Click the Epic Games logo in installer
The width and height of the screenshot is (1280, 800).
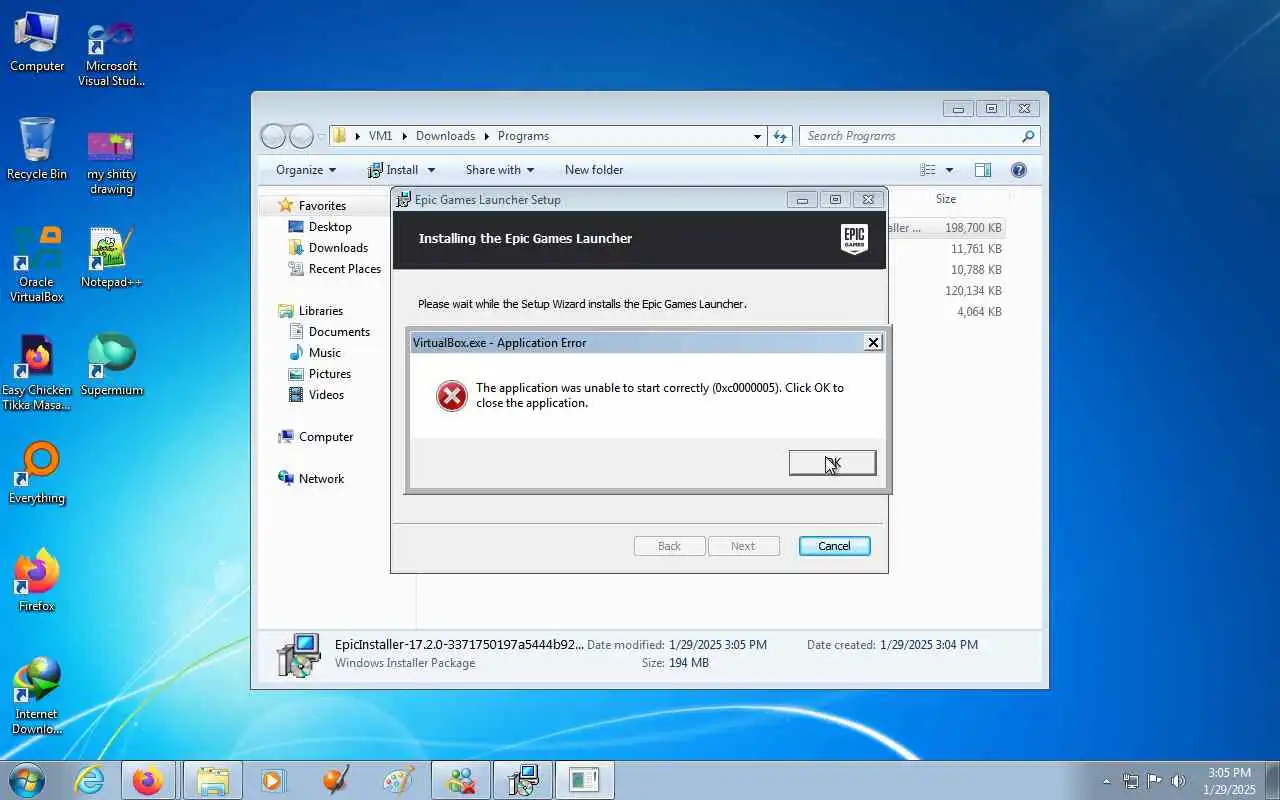pyautogui.click(x=854, y=239)
